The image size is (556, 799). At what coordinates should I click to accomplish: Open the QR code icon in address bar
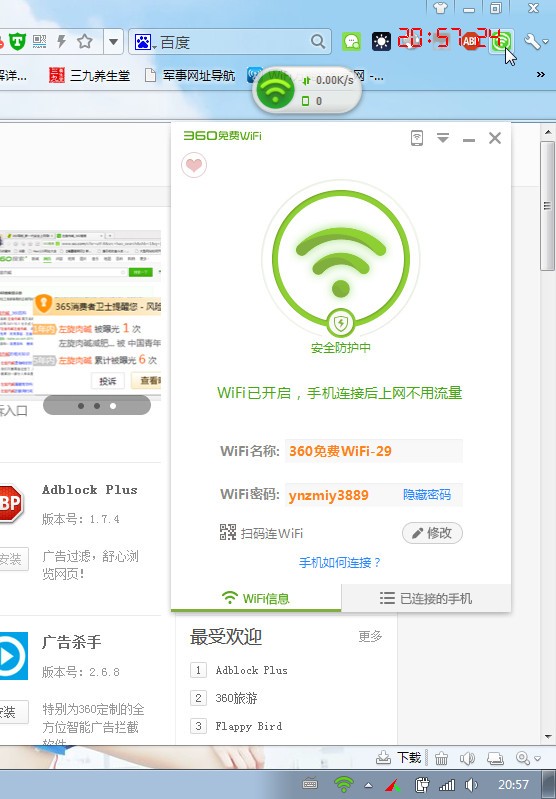point(39,41)
